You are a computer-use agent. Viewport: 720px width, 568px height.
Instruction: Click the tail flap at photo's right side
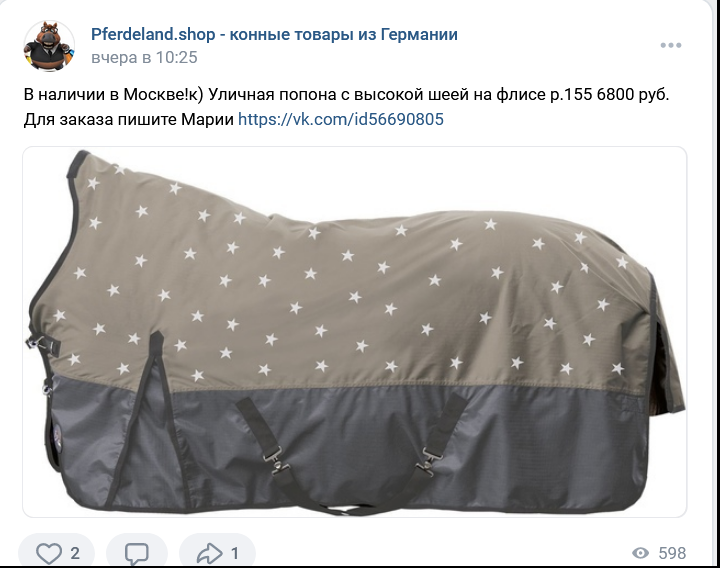(x=668, y=363)
